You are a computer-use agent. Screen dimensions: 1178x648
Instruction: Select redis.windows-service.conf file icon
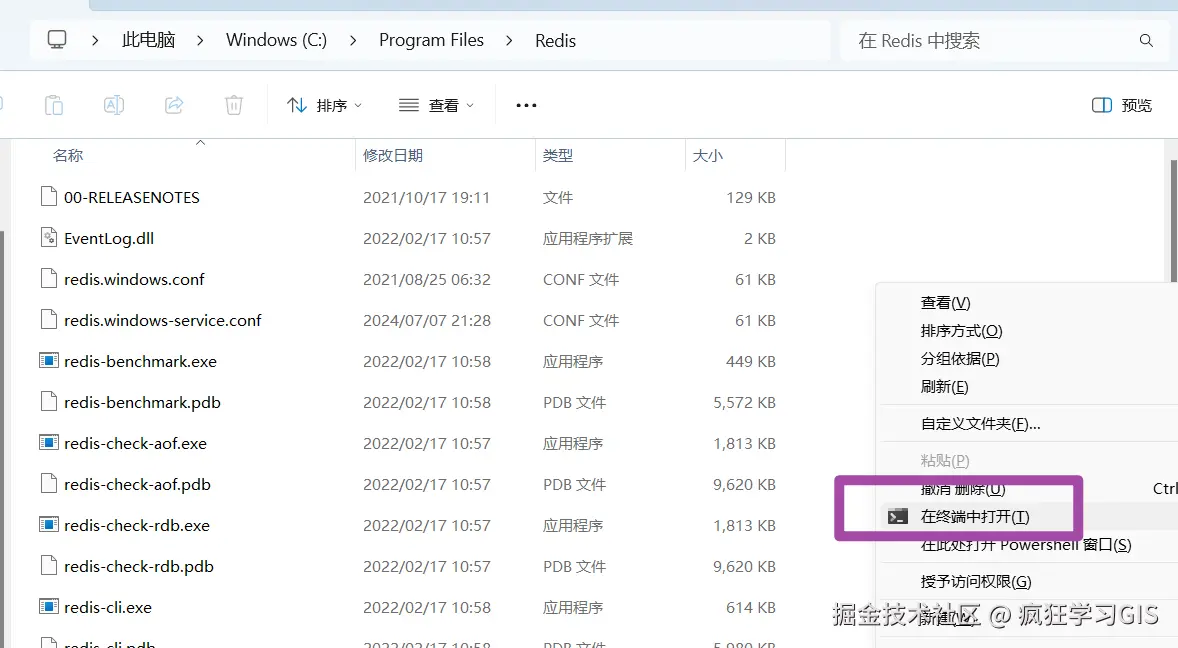49,320
